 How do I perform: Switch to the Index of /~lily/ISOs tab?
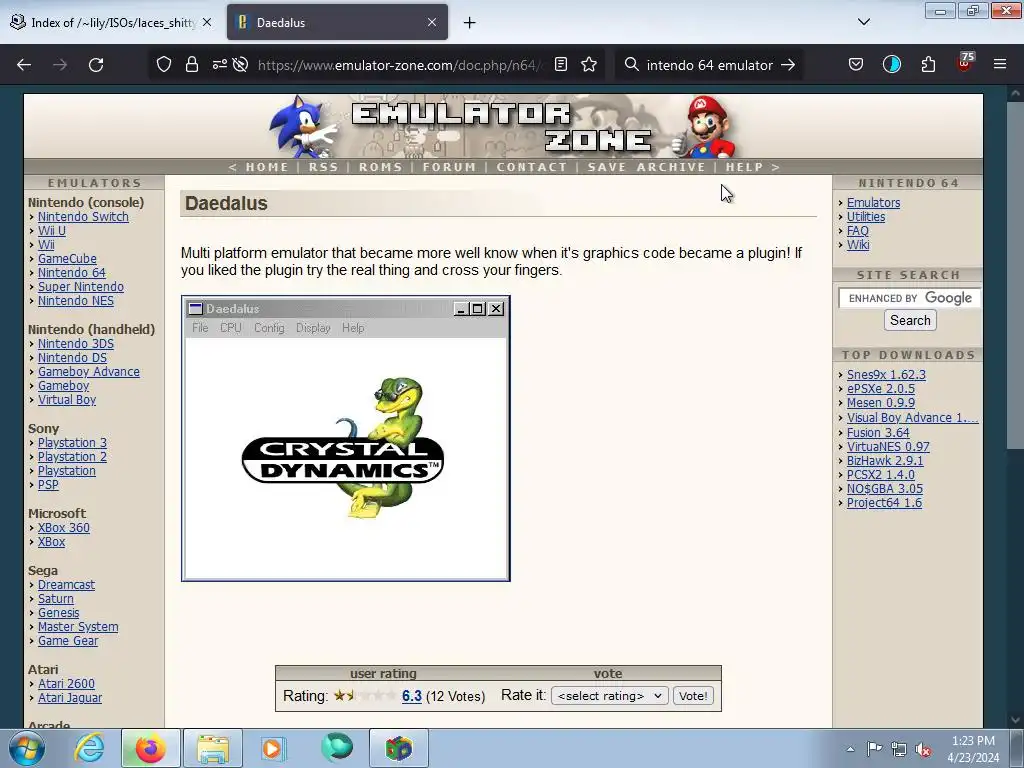point(111,22)
